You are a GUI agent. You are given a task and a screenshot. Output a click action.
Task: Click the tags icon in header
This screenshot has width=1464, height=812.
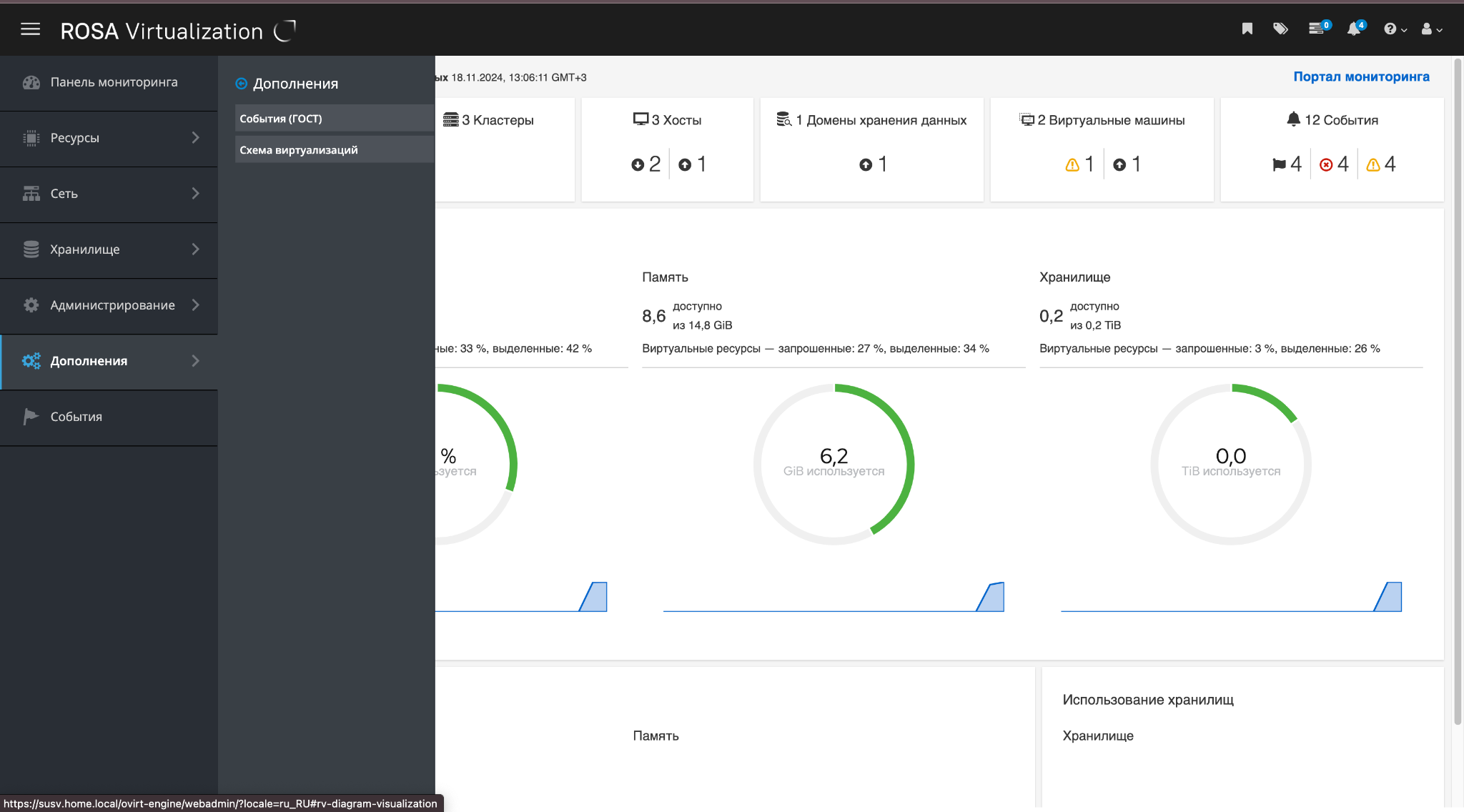[1280, 29]
